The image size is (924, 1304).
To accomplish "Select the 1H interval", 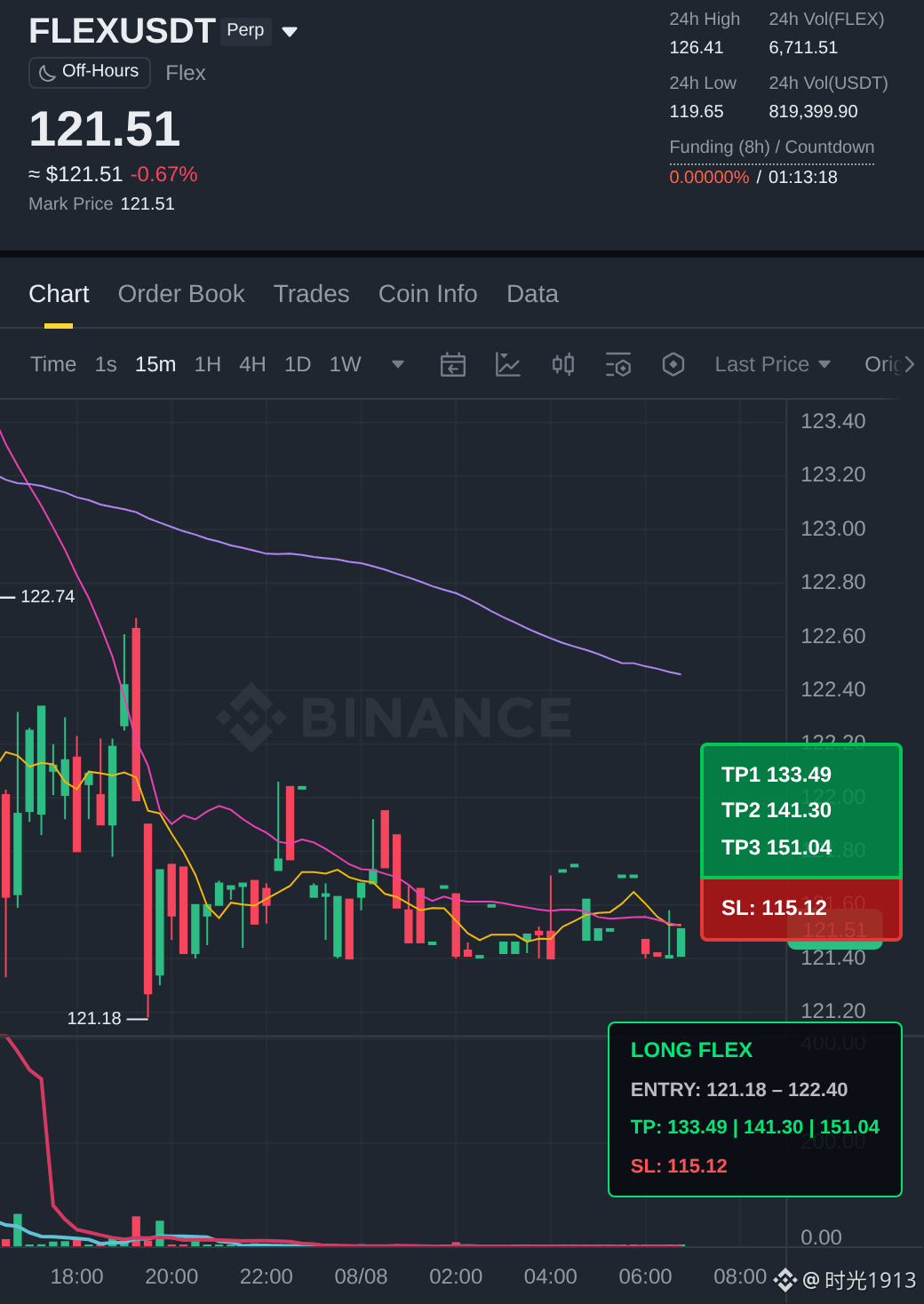I will 208,364.
